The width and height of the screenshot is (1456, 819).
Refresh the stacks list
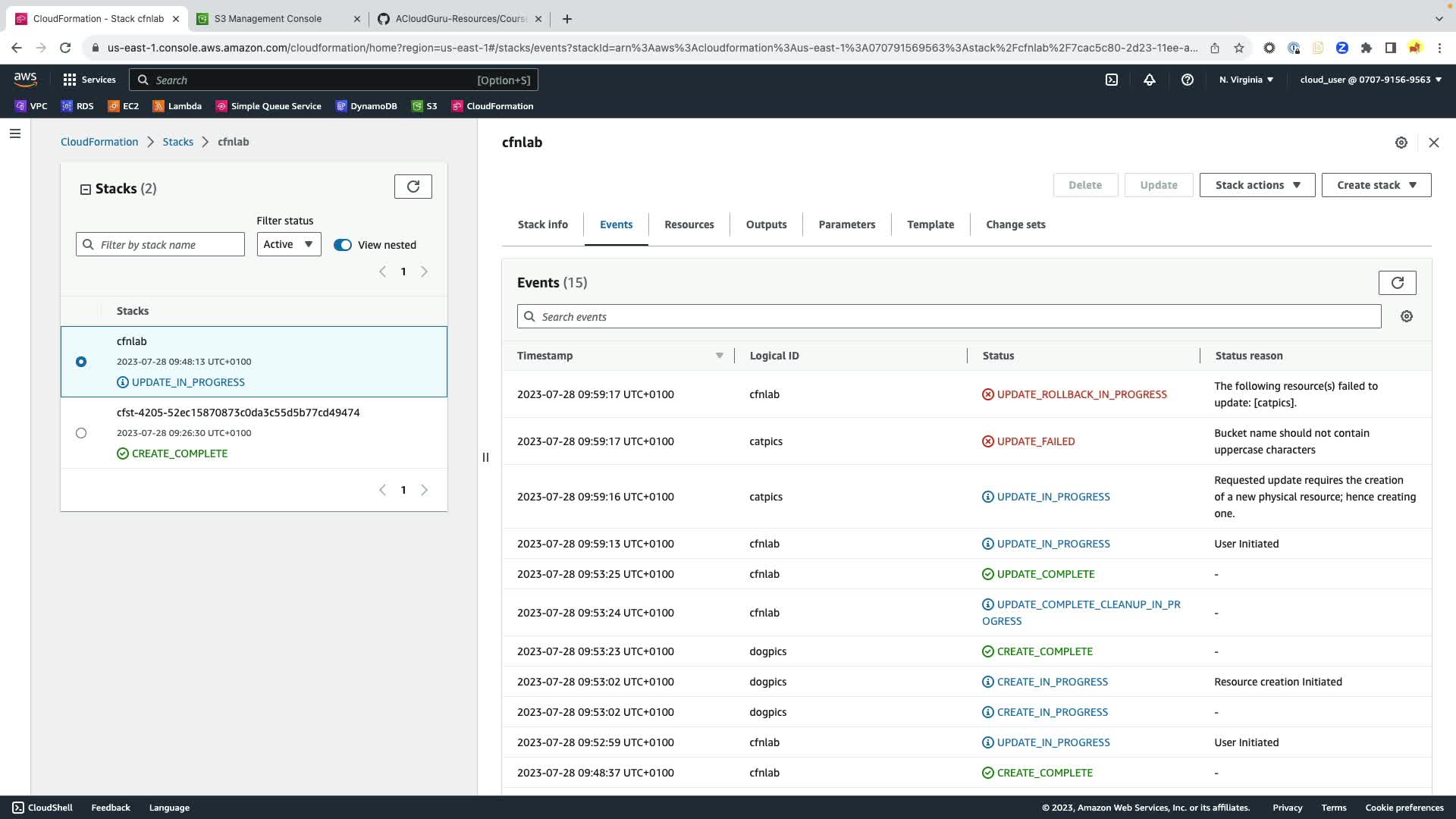[413, 187]
